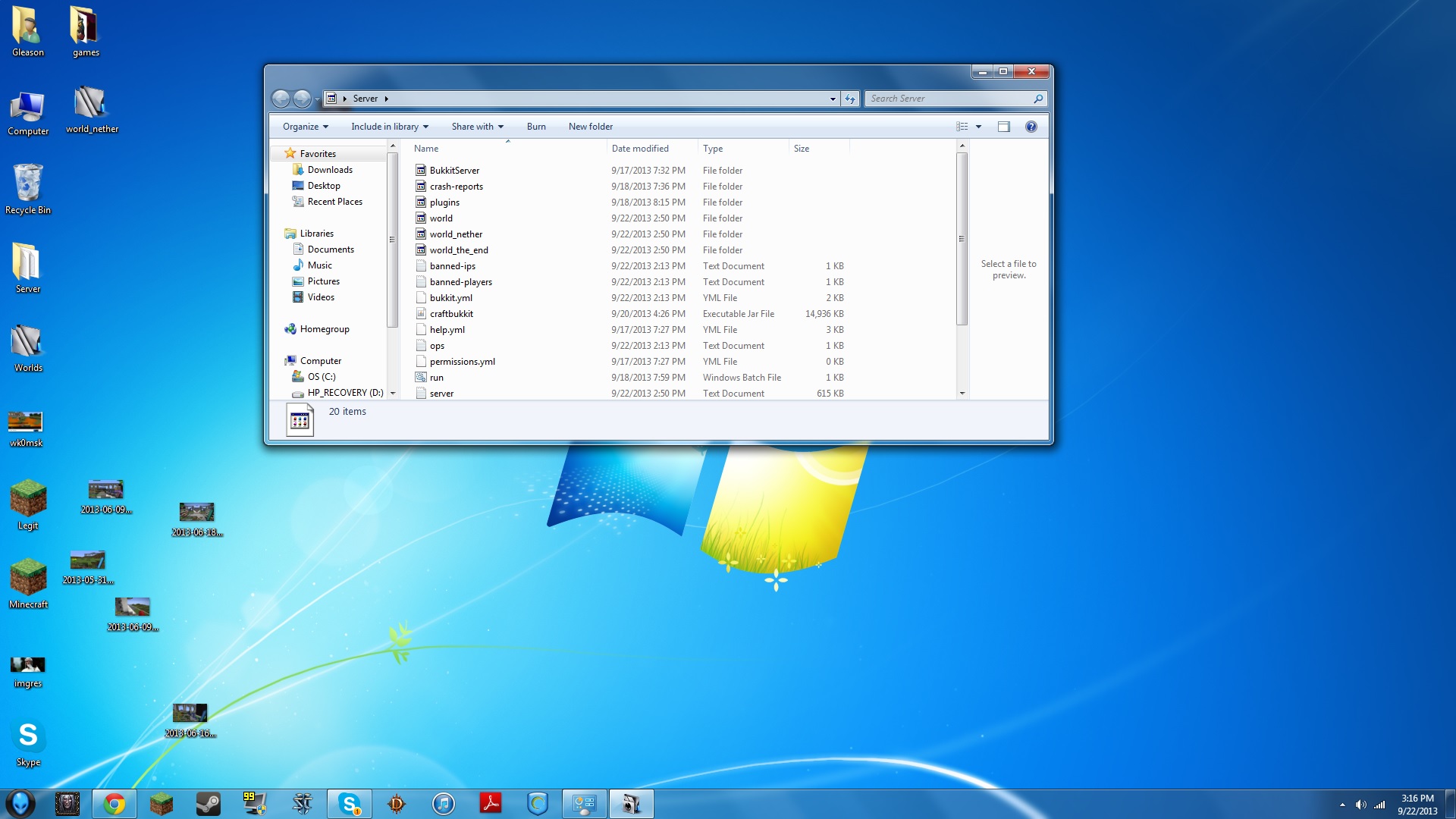Click inside the Search Server box
The width and height of the screenshot is (1456, 819).
point(948,99)
